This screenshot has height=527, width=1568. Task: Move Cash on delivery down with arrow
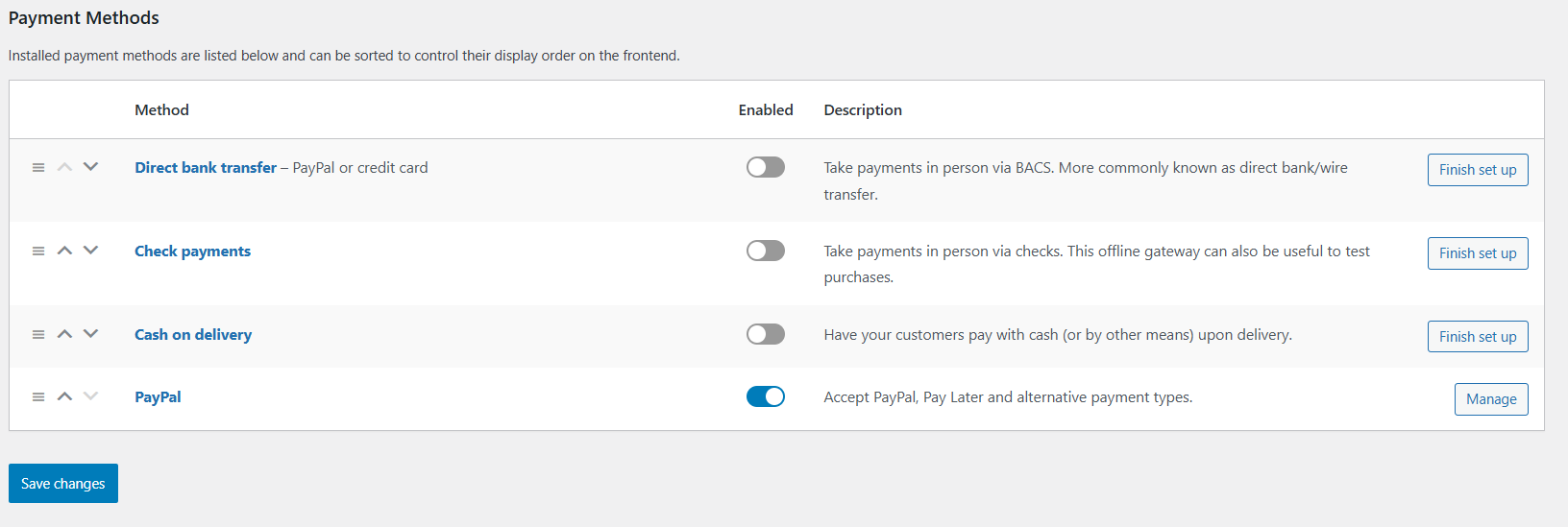(x=90, y=334)
